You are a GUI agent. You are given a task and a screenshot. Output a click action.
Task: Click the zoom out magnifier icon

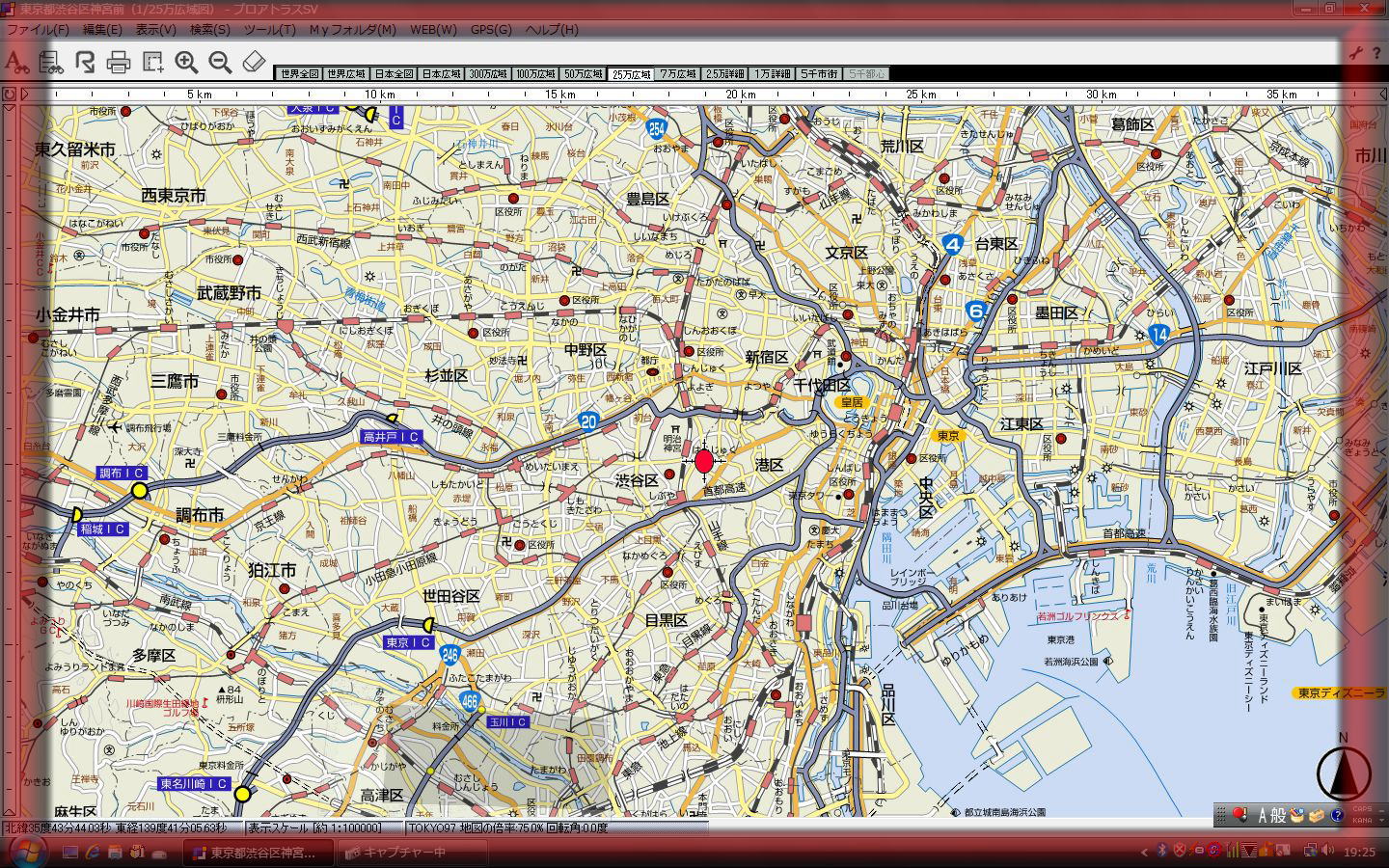click(x=220, y=63)
